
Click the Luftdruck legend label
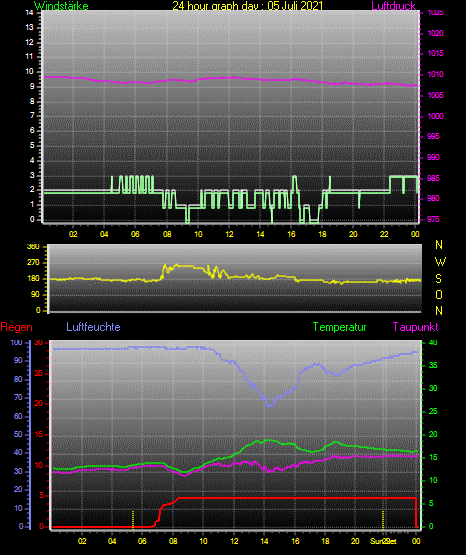393,6
